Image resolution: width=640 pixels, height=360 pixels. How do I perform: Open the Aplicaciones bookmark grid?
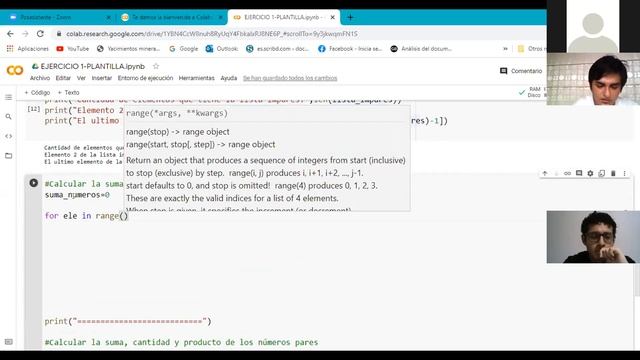pos(28,49)
